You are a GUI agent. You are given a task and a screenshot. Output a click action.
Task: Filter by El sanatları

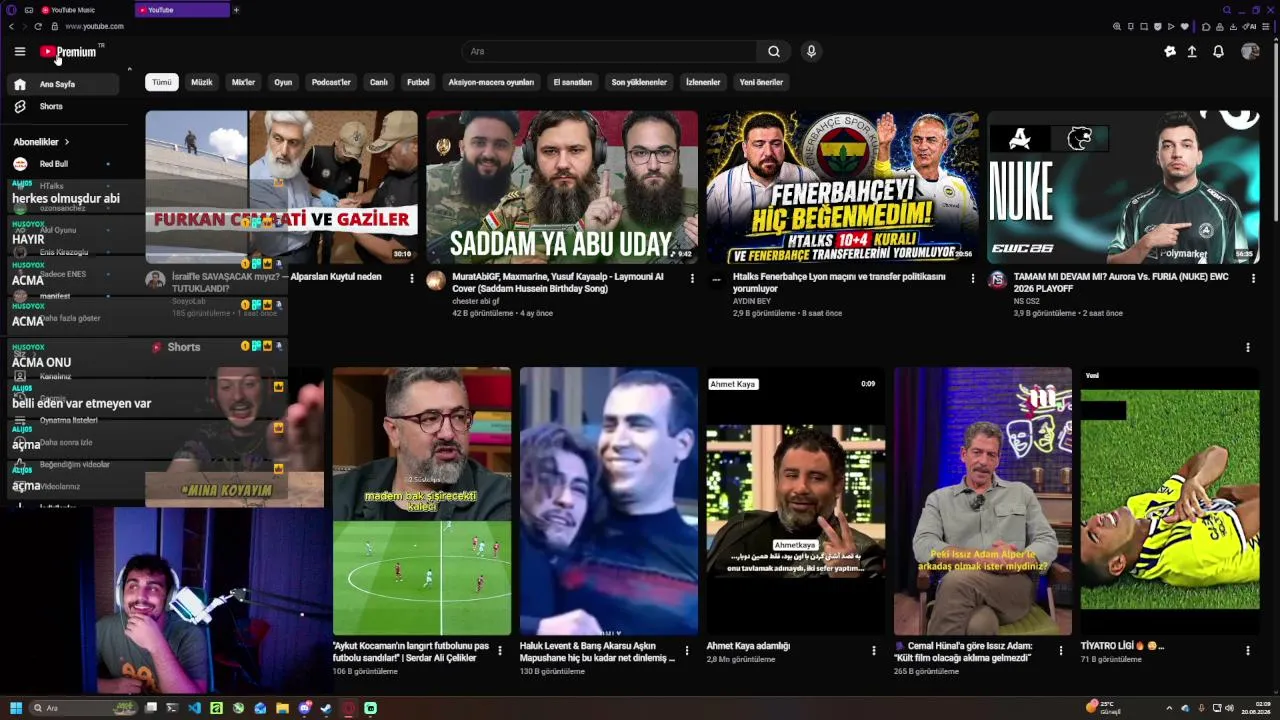tap(573, 82)
